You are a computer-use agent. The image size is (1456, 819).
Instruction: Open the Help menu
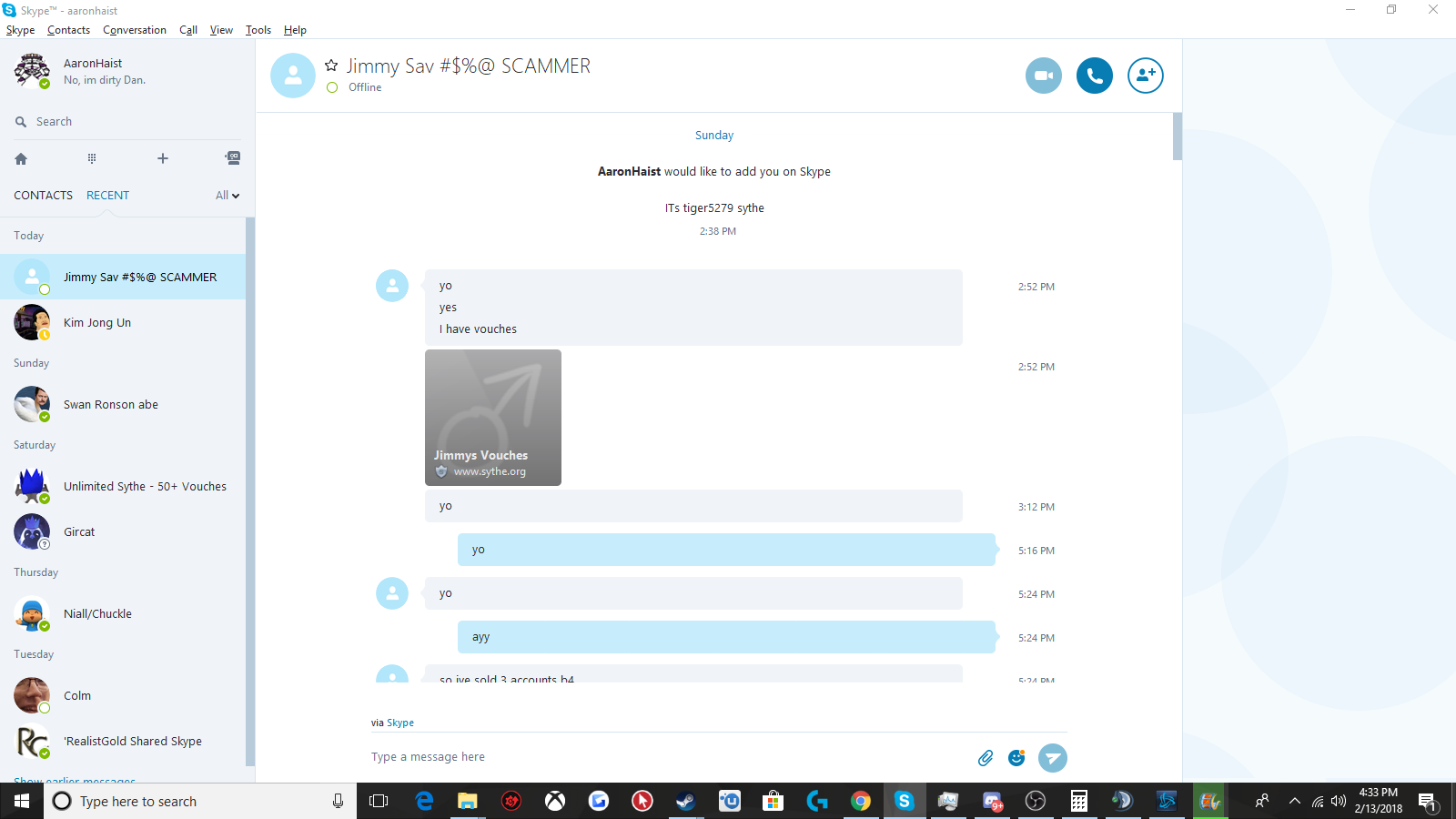(x=295, y=30)
